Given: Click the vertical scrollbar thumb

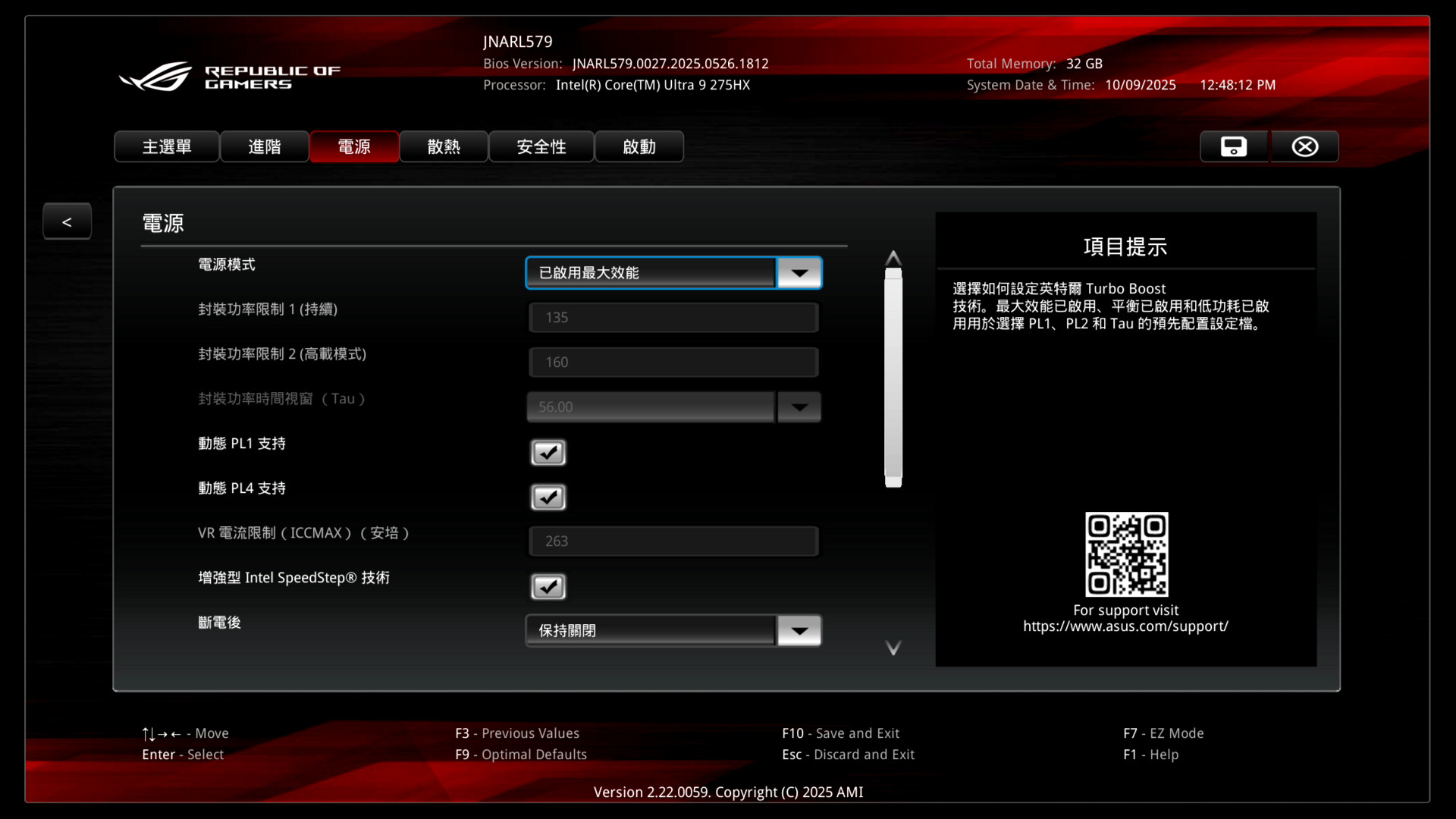Looking at the screenshot, I should pyautogui.click(x=893, y=377).
